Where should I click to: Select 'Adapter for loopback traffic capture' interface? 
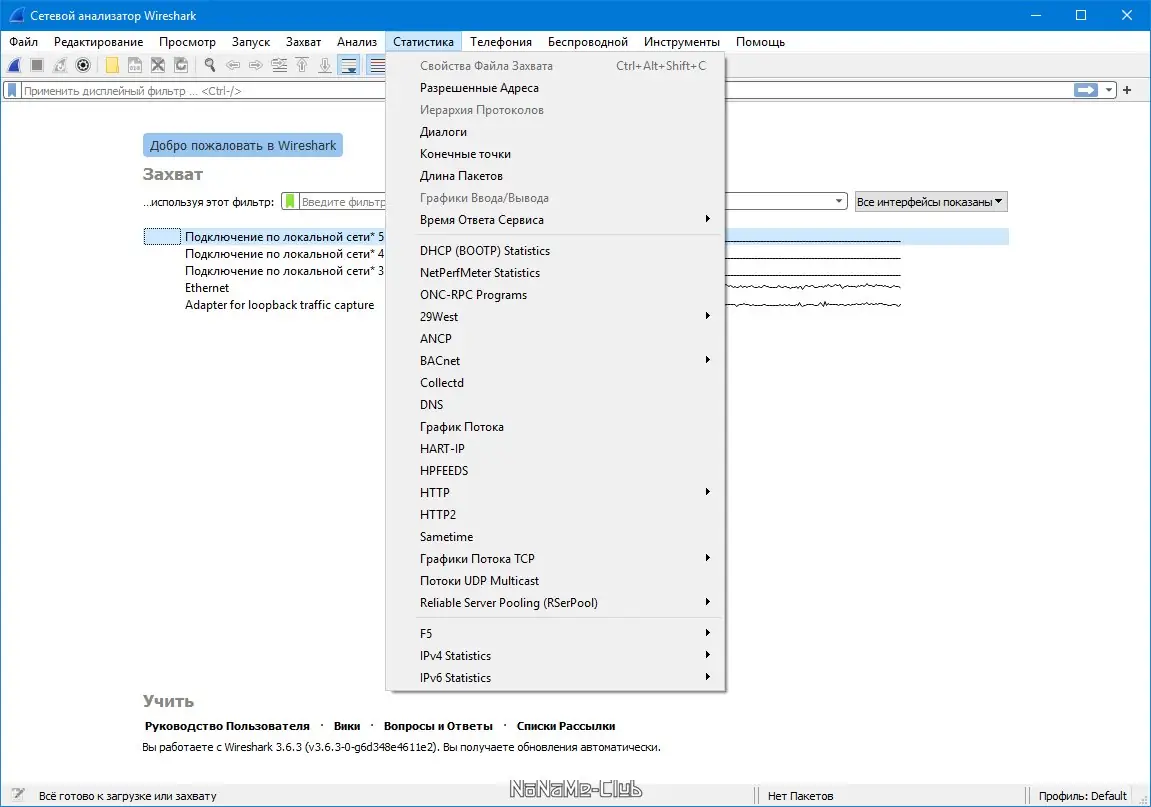click(x=576, y=305)
